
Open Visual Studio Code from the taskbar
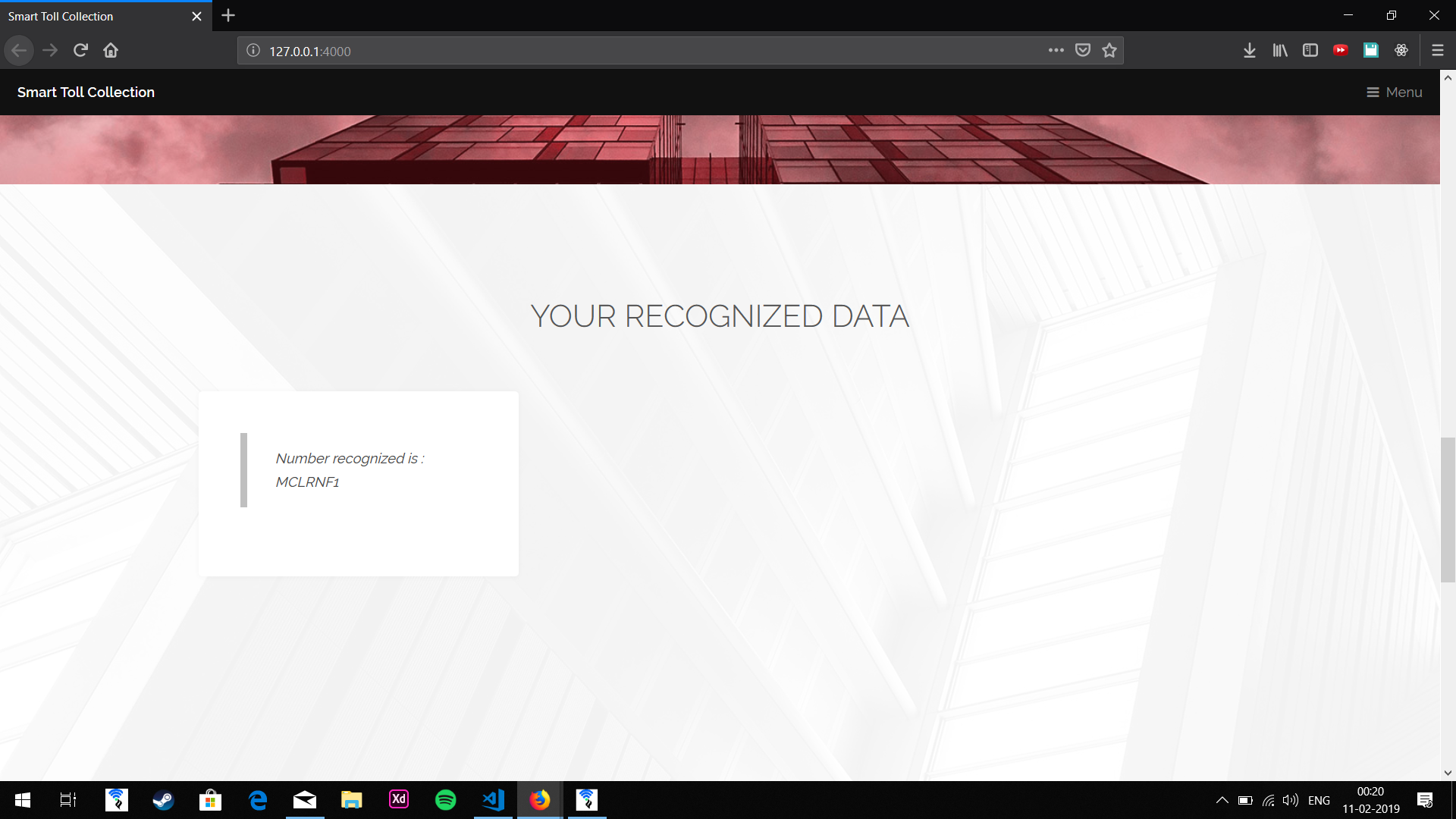click(x=493, y=799)
